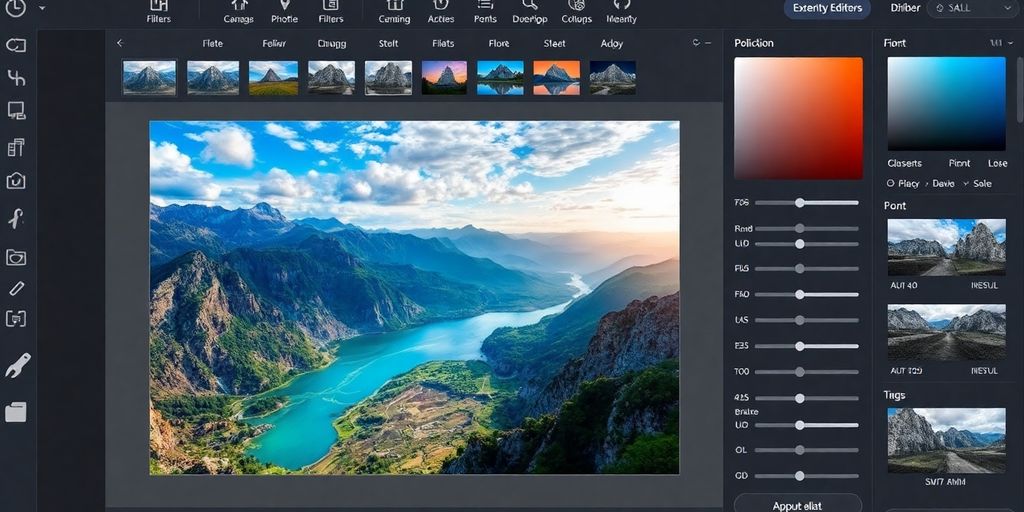Select the dark night mountain preset thumbnail
Image resolution: width=1024 pixels, height=512 pixels.
pos(613,78)
